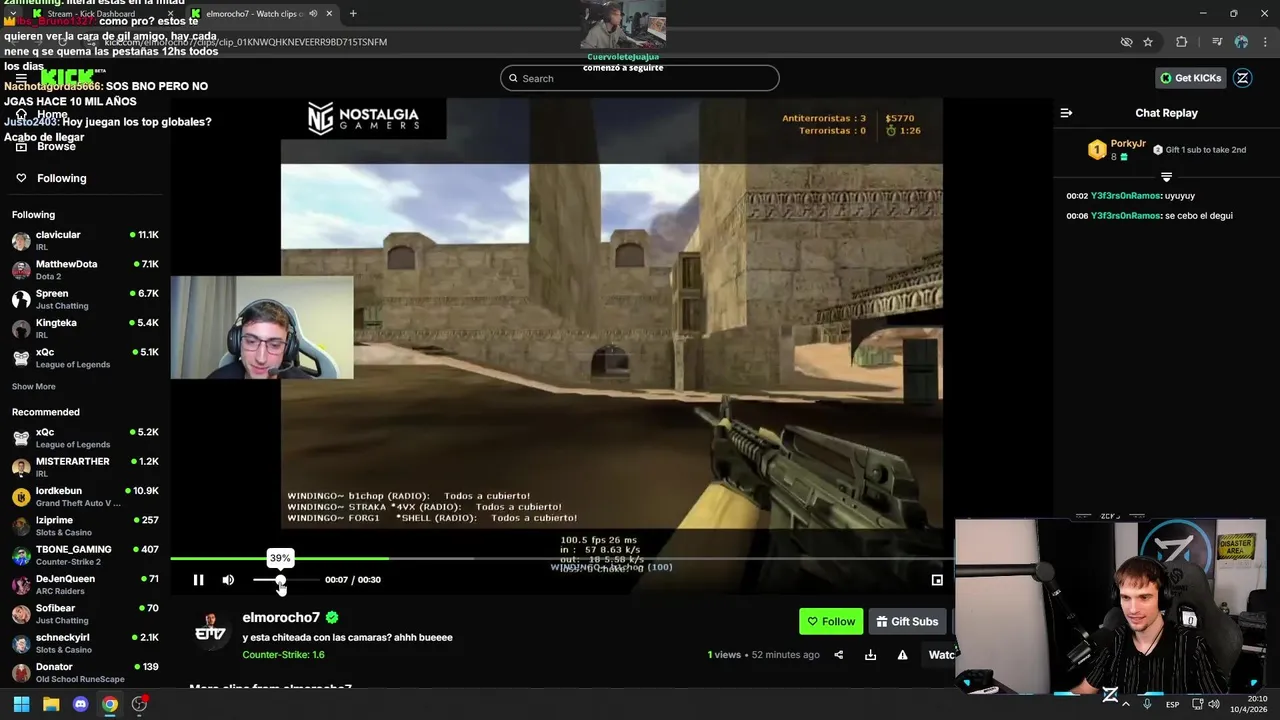Viewport: 1280px width, 720px height.
Task: Open schneckyirl in Recommended
Action: pyautogui.click(x=85, y=643)
